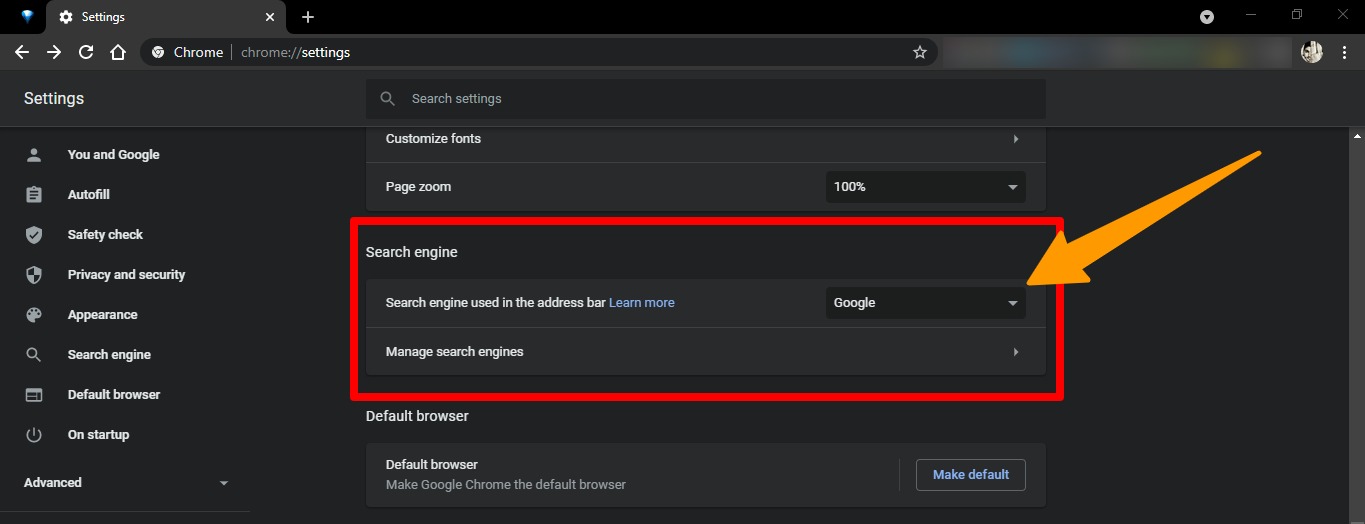Open the profile avatar menu
The height and width of the screenshot is (524, 1365).
click(1312, 52)
